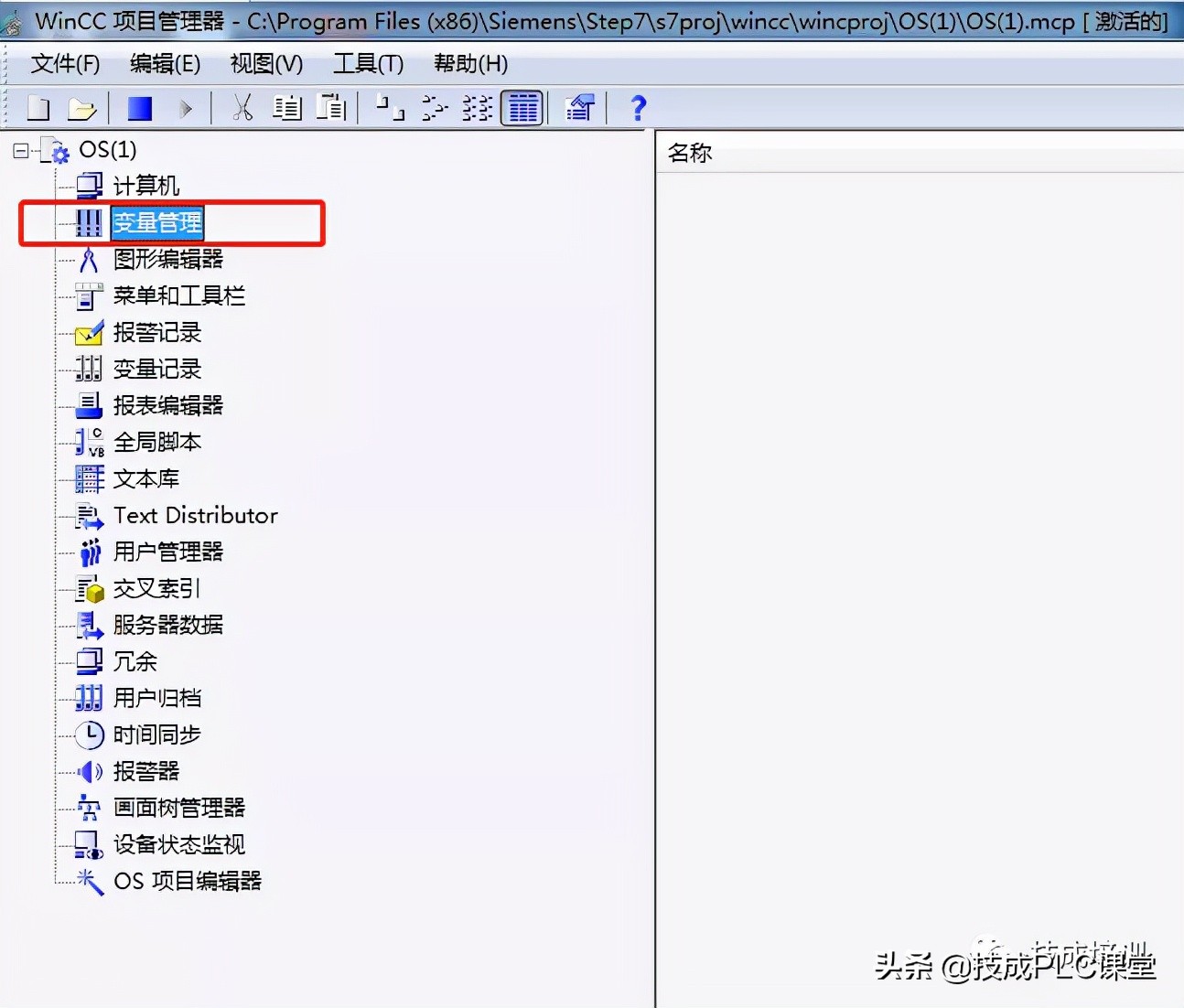
Task: Create a new project
Action: coord(38,107)
